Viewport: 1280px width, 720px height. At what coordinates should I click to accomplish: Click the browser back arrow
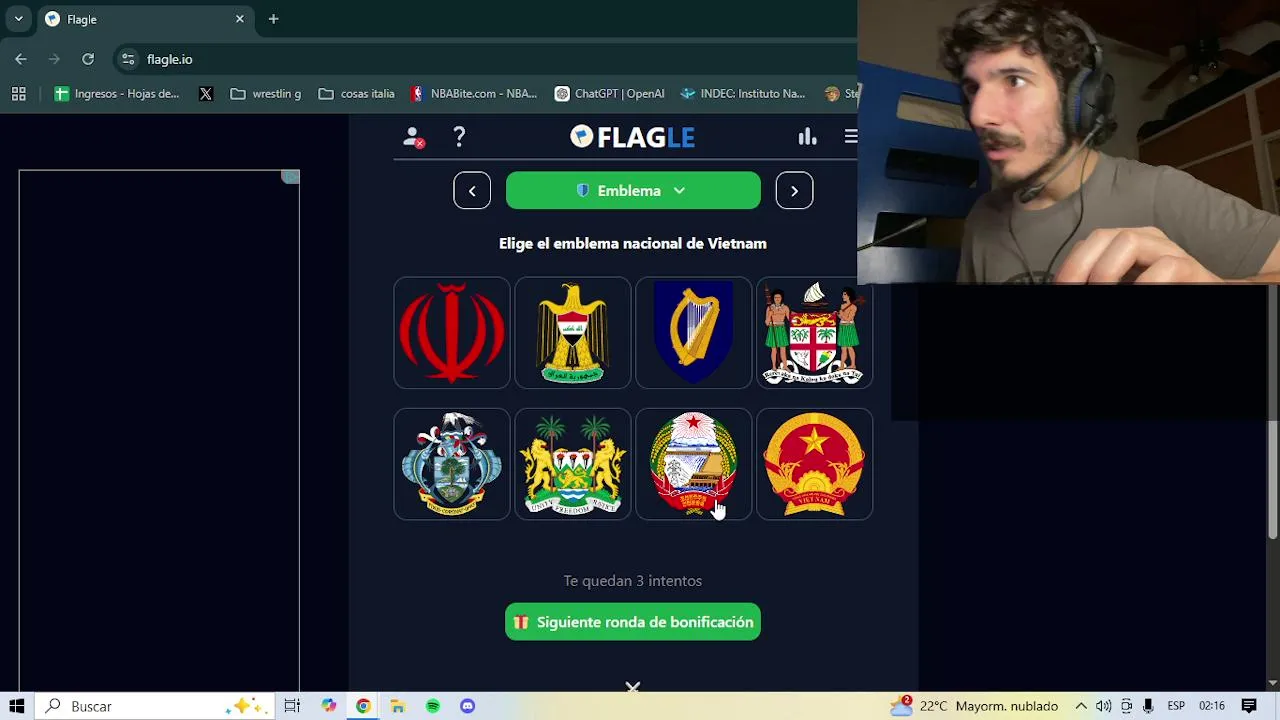pyautogui.click(x=21, y=59)
